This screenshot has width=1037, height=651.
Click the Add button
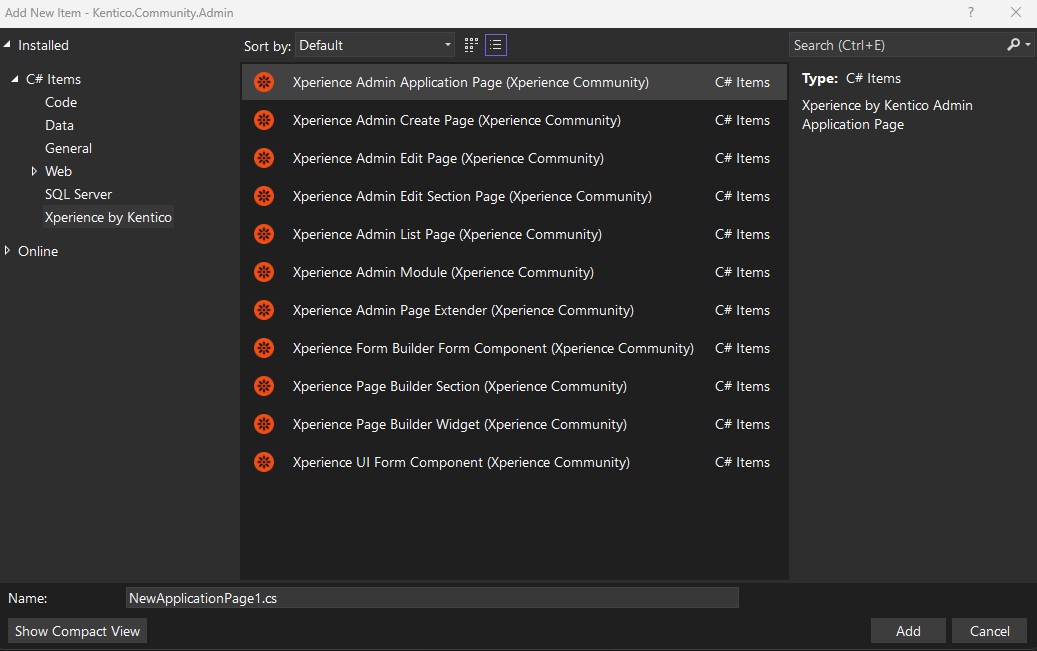(908, 631)
